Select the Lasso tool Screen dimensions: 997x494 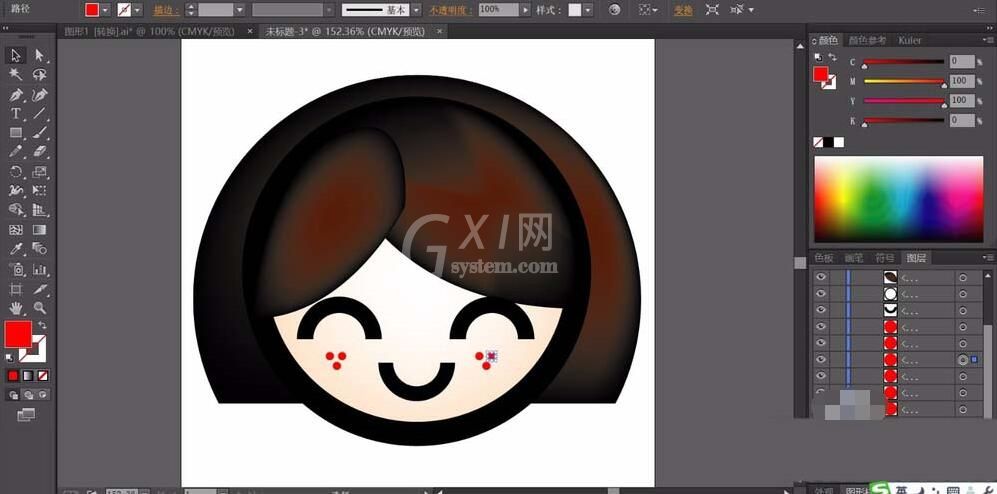(x=39, y=75)
